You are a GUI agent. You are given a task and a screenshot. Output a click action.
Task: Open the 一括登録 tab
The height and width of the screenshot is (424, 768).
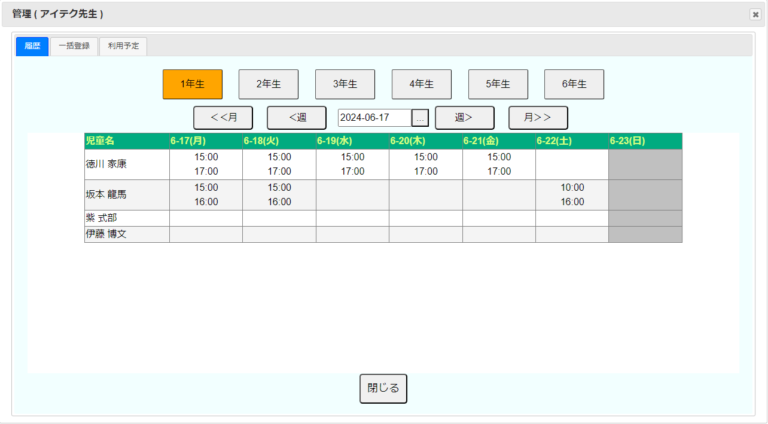tap(74, 46)
